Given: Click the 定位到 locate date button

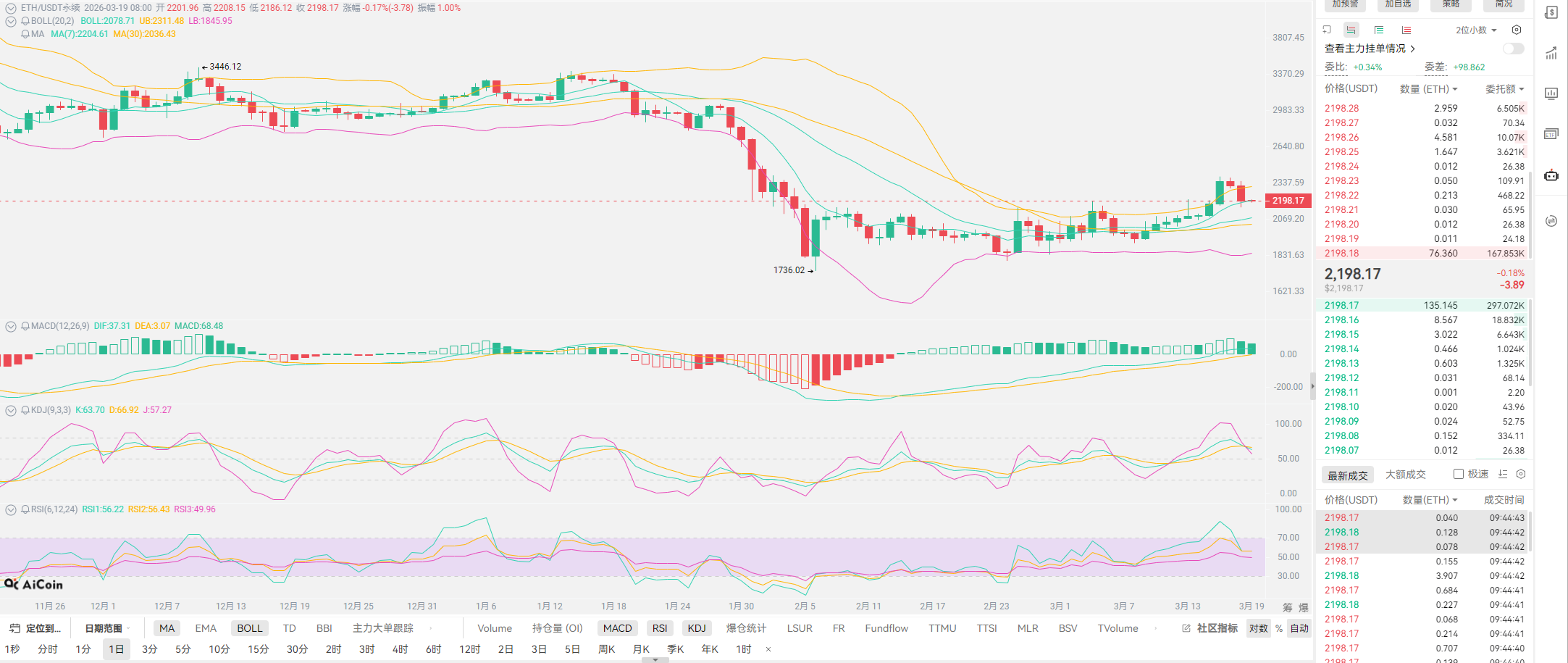Looking at the screenshot, I should pyautogui.click(x=36, y=628).
